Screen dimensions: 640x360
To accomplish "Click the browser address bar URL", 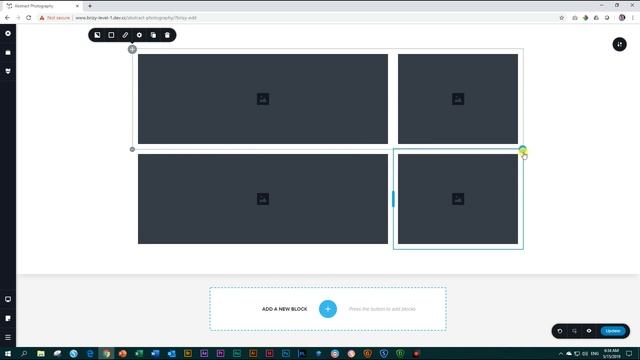I will pyautogui.click(x=136, y=18).
